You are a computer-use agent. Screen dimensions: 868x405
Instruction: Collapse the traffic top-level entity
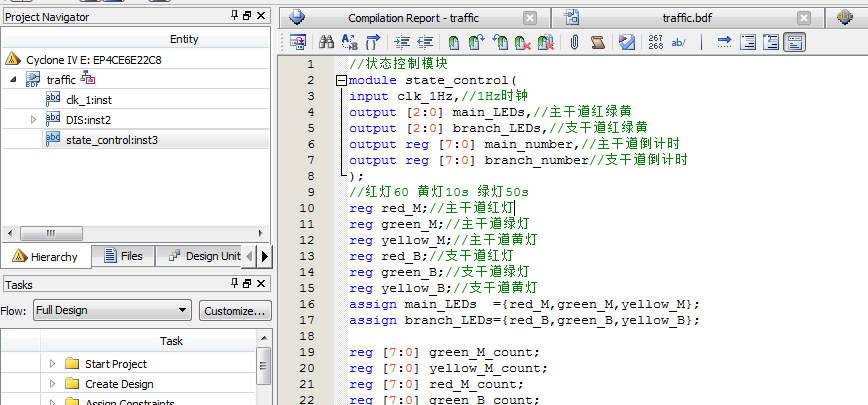point(13,79)
